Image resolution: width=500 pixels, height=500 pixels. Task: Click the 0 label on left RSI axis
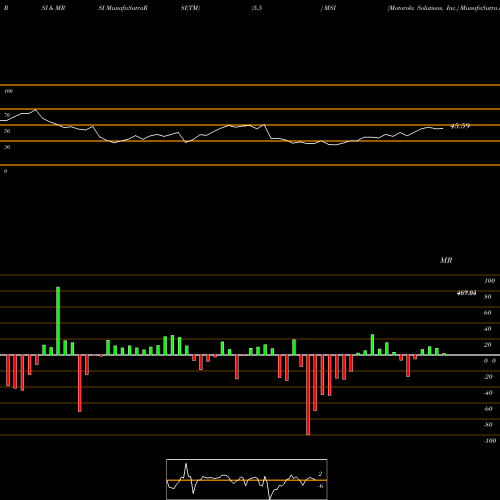coord(6,171)
